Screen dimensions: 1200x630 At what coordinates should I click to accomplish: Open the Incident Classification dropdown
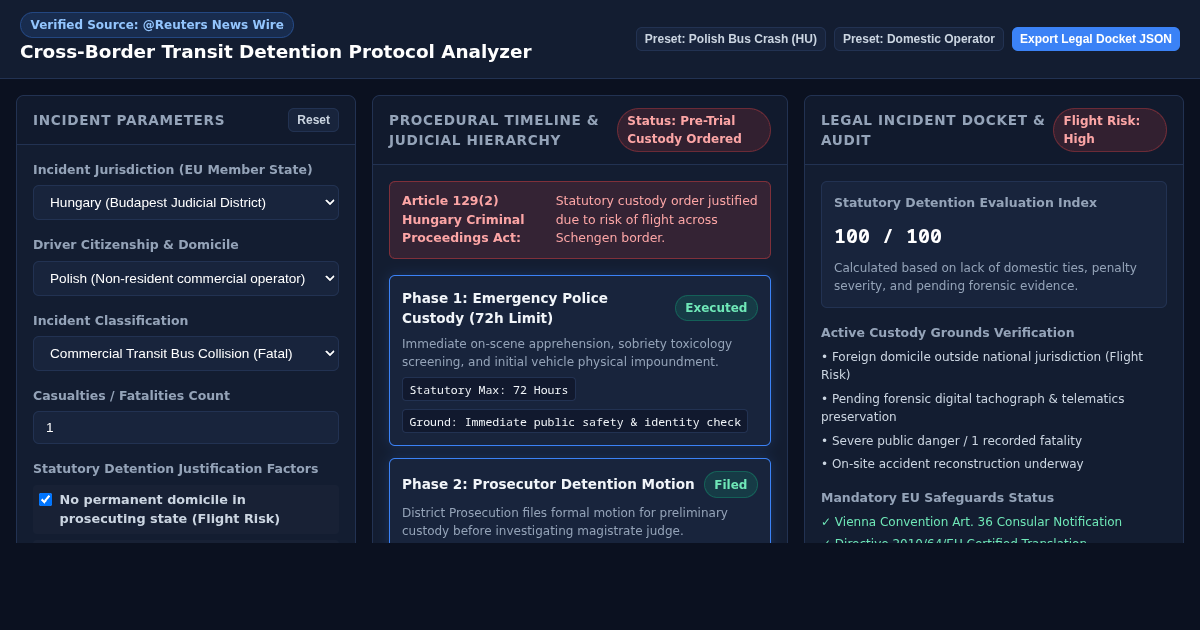pos(186,353)
